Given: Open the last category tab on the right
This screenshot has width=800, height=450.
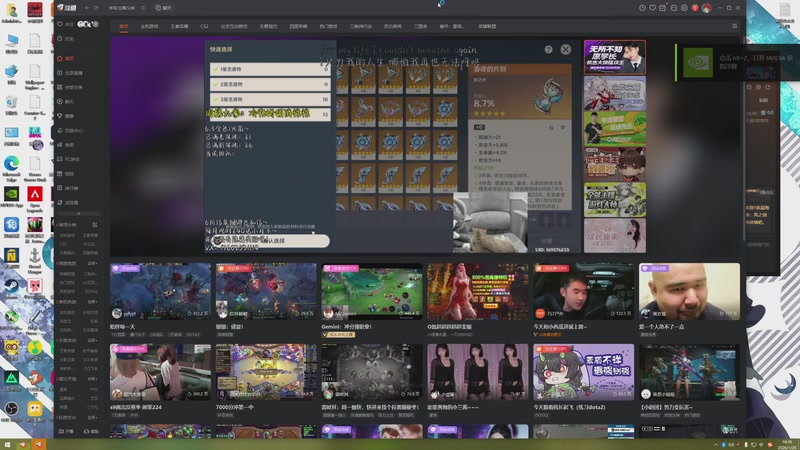Looking at the screenshot, I should tap(487, 26).
